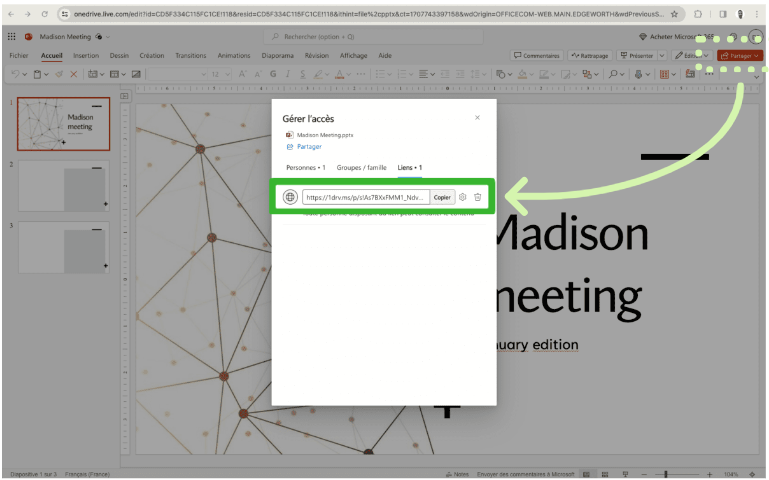The height and width of the screenshot is (480, 769).
Task: Click the globe icon beside the link
Action: point(290,197)
